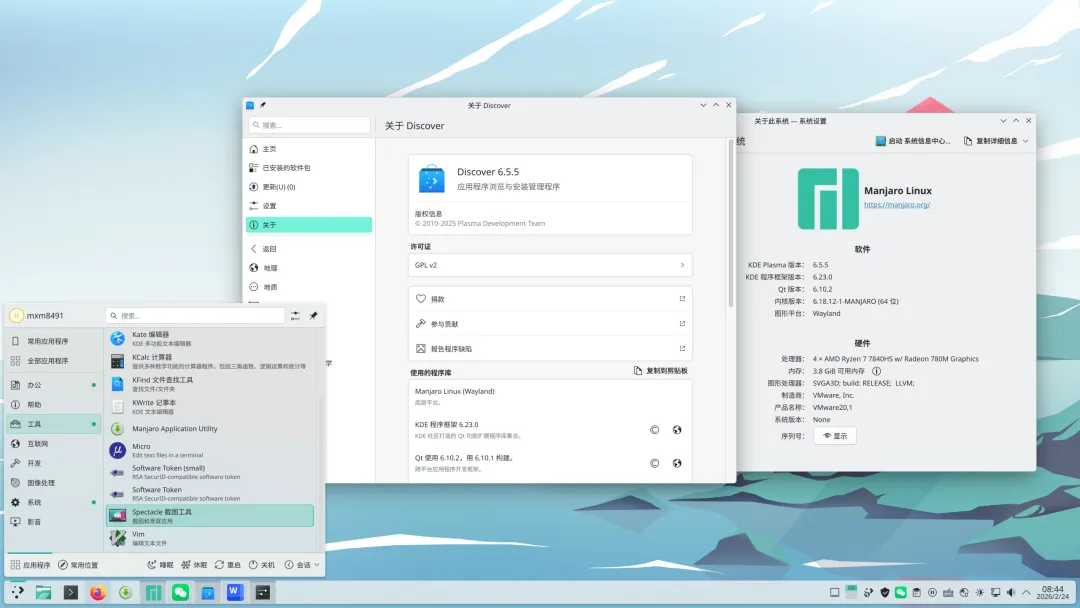Select 全部应用程序 in launcher sidebar
The image size is (1080, 608).
54,361
